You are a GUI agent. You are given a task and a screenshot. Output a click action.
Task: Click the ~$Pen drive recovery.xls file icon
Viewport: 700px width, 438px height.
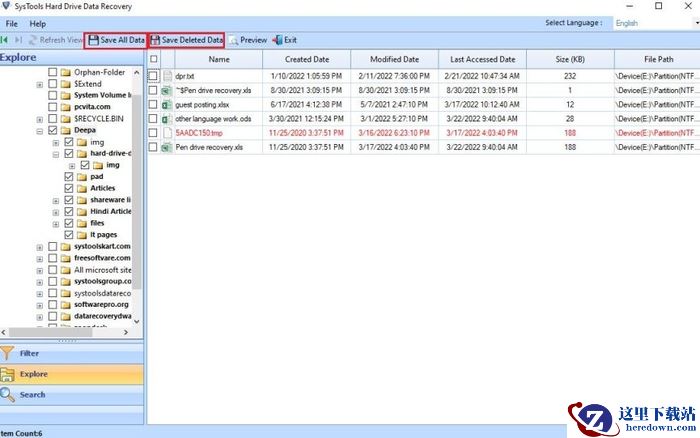167,91
